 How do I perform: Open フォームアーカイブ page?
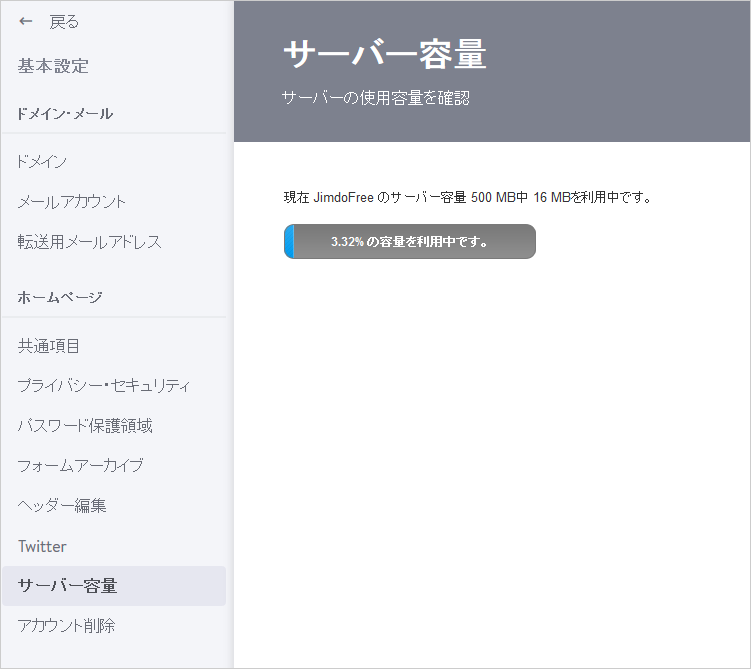(x=80, y=465)
